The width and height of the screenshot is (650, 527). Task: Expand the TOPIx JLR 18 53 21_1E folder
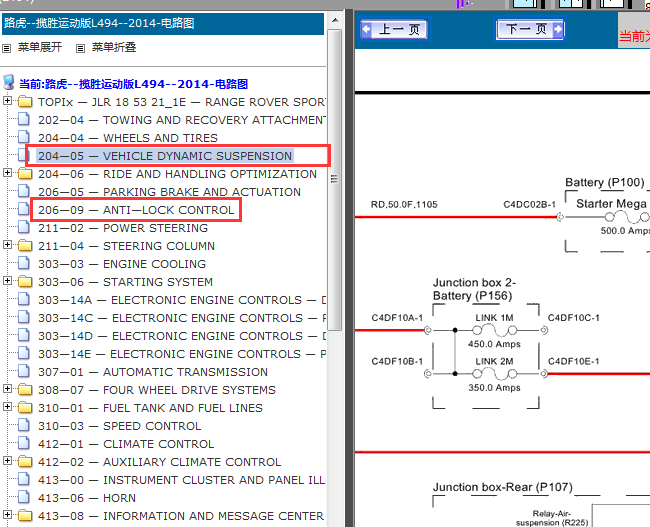[7, 101]
